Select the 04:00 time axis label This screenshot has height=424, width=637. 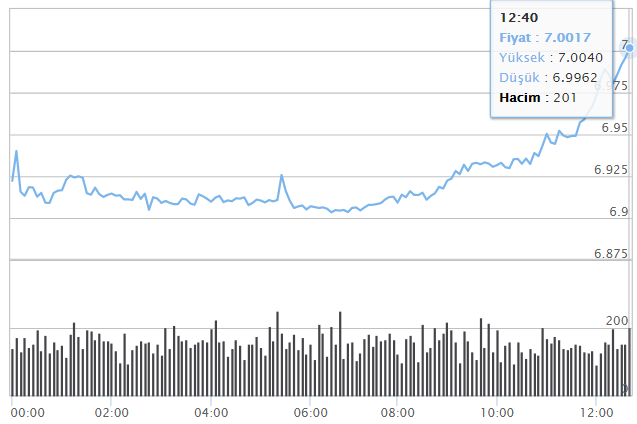click(x=212, y=412)
